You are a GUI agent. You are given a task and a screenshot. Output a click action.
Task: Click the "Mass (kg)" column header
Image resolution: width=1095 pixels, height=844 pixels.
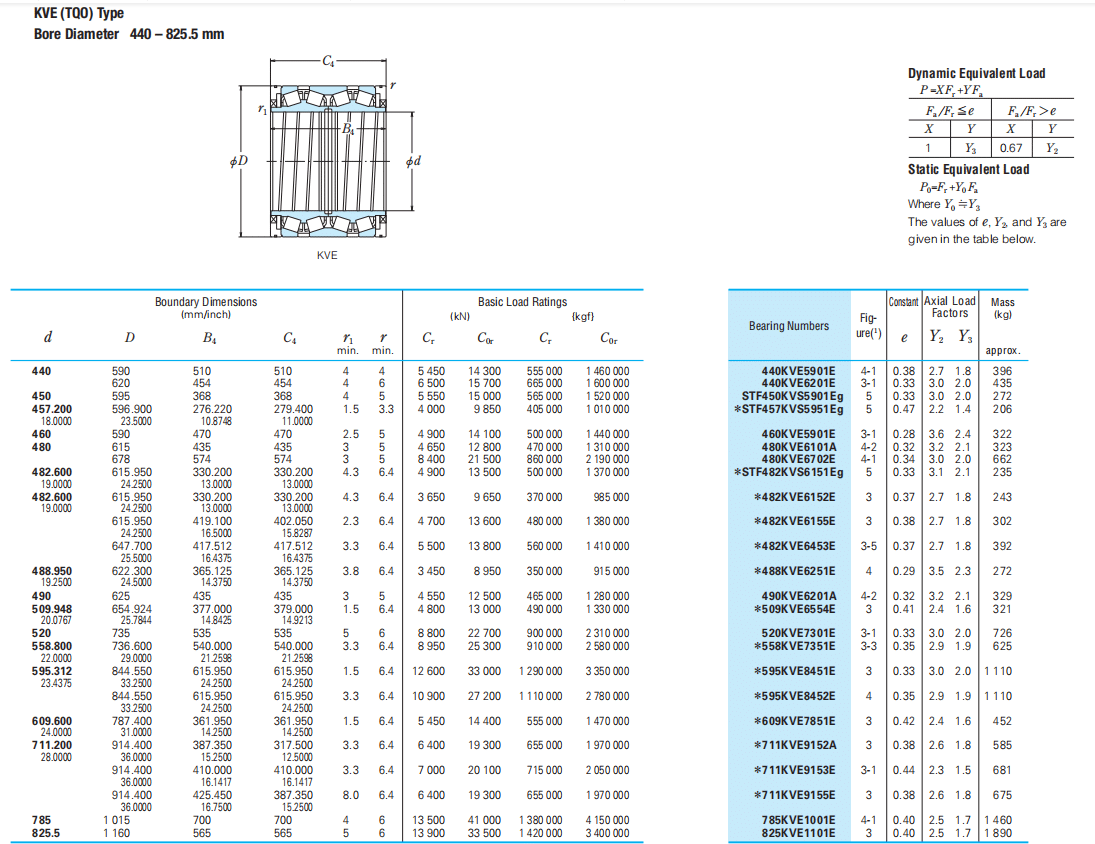[1002, 308]
